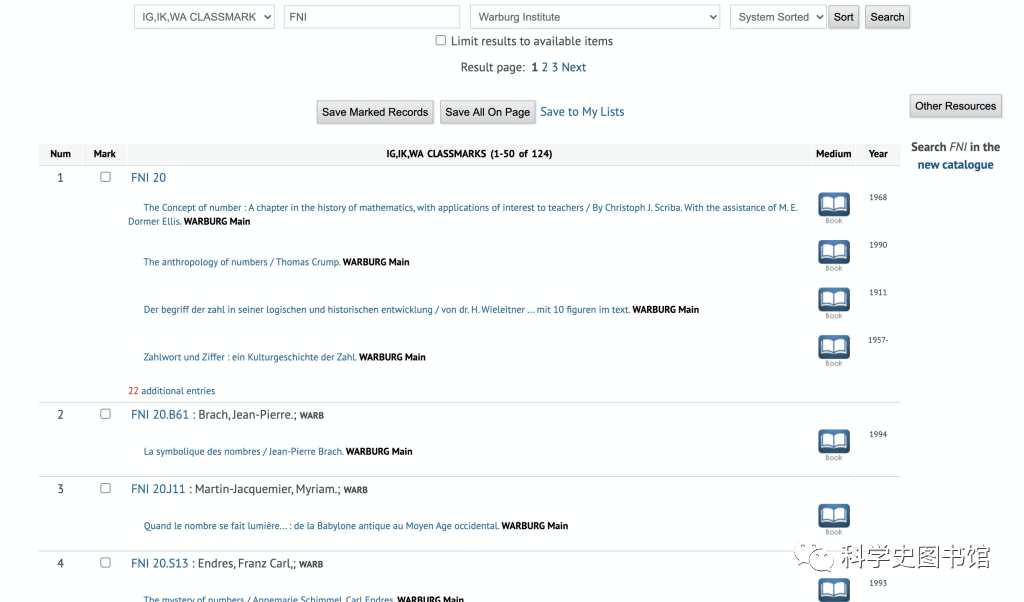The image size is (1024, 602).
Task: Click the Book icon for Quand le nombre se fait lumière
Action: pos(834,516)
